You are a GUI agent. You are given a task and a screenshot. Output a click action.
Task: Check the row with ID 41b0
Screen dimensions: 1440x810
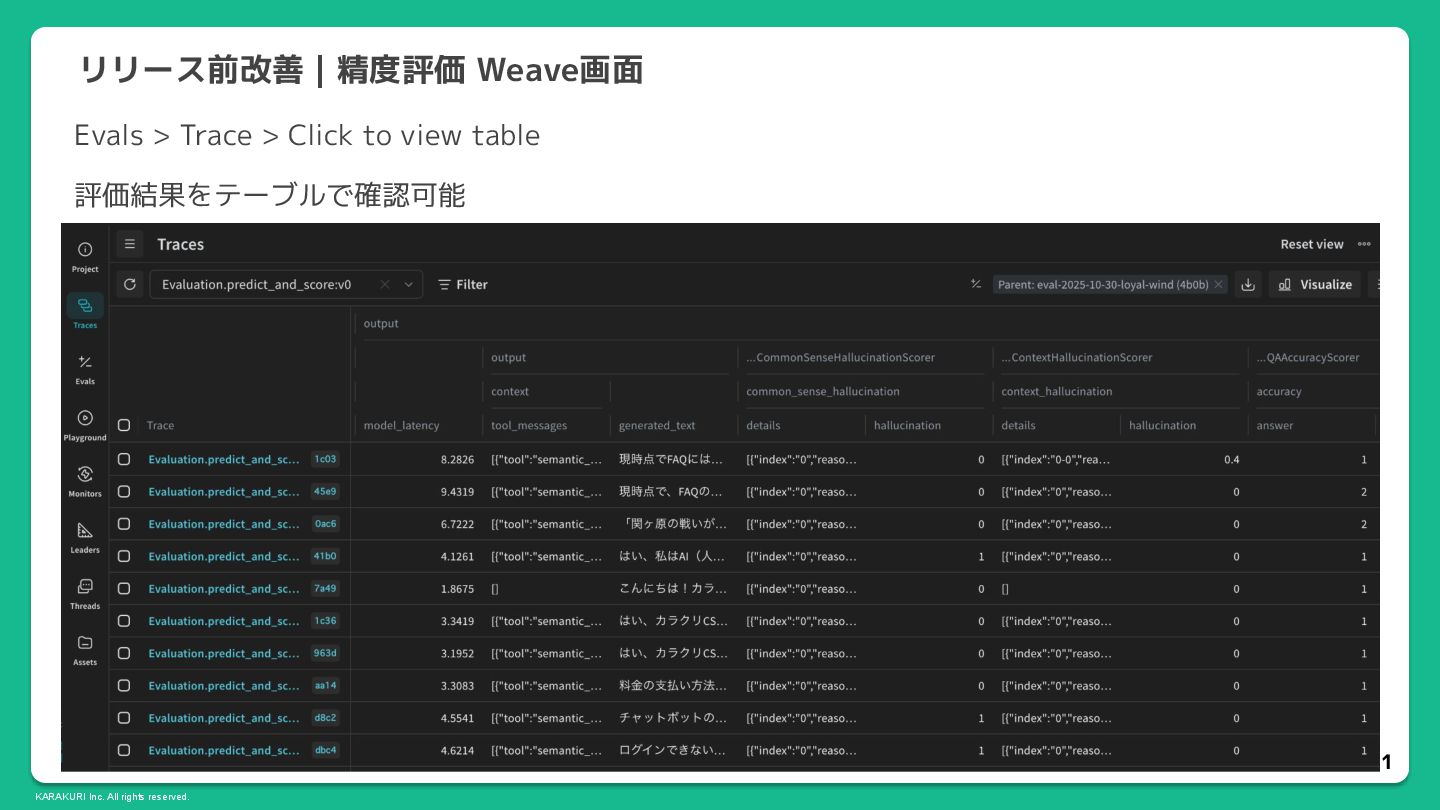[x=124, y=556]
